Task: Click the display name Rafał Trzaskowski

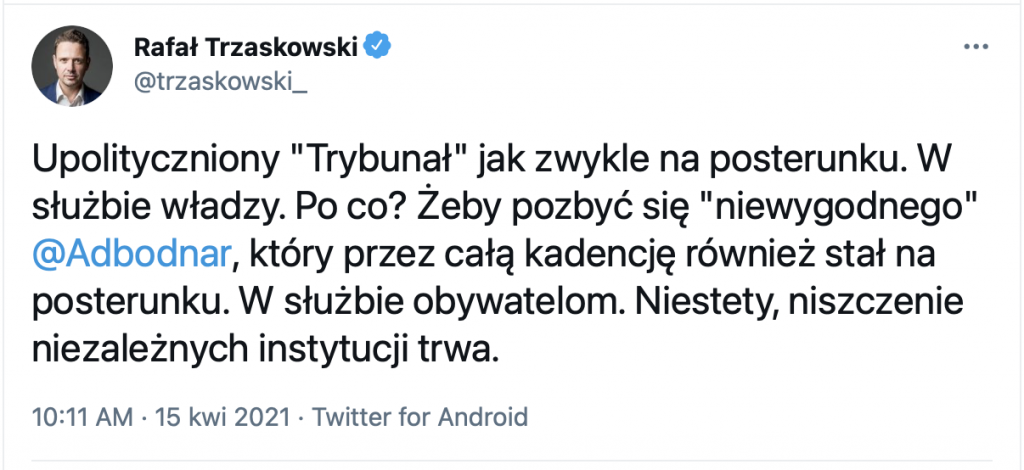Action: 247,46
